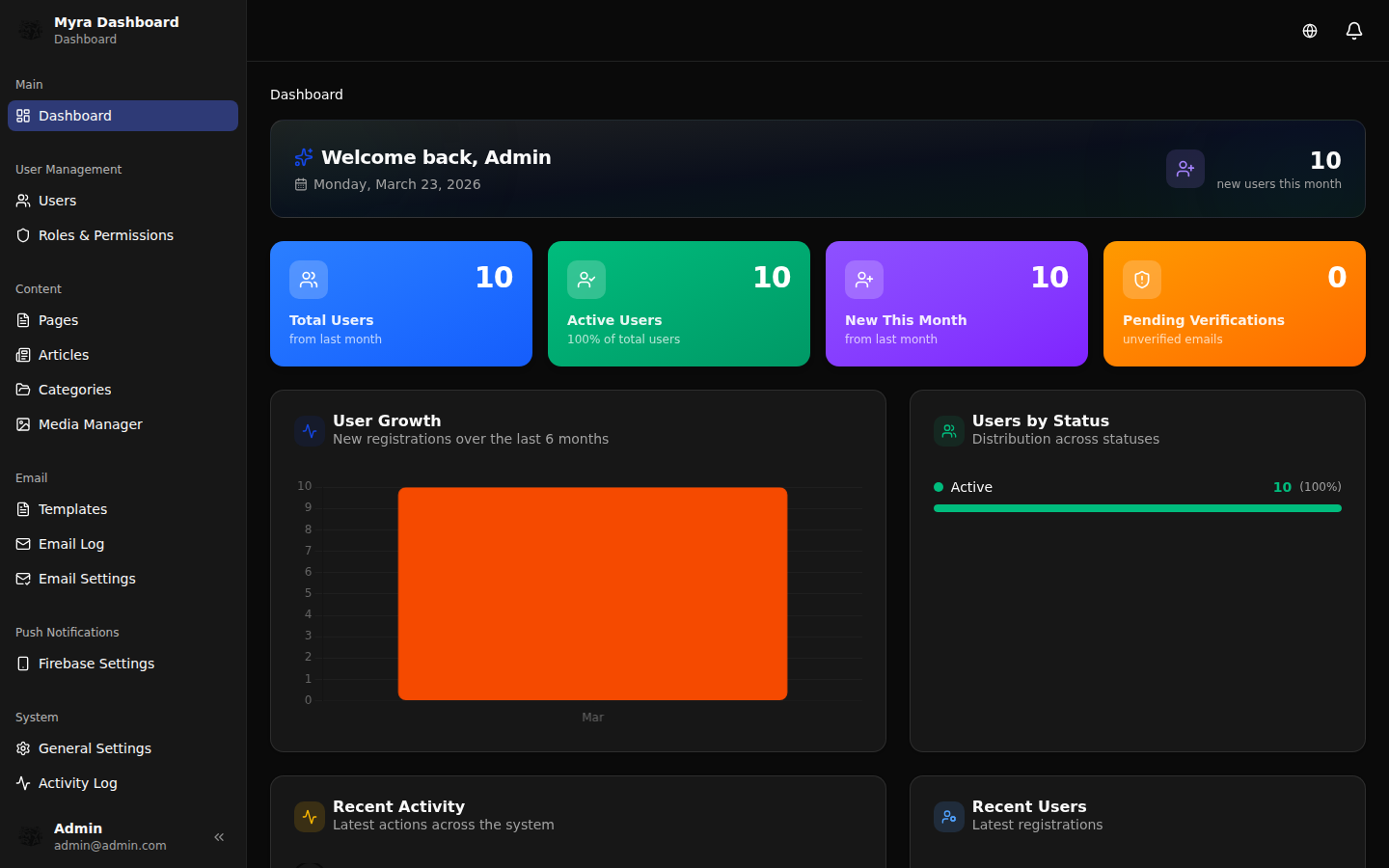Click the Active status progress bar

click(1137, 508)
